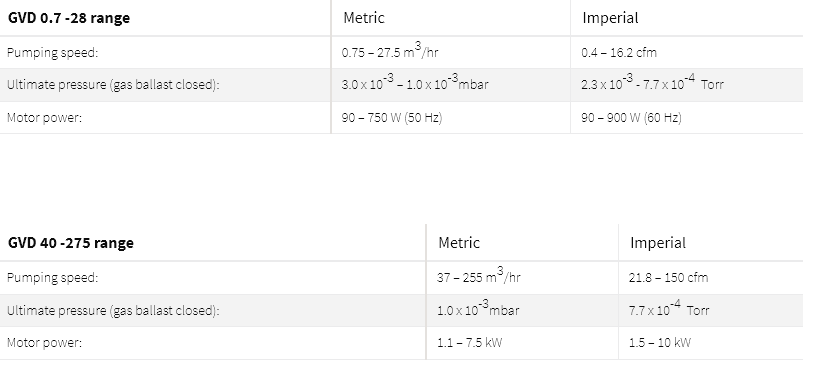The width and height of the screenshot is (814, 372).
Task: Select the 90 – 900 W (60 Hz) cell
Action: (631, 117)
